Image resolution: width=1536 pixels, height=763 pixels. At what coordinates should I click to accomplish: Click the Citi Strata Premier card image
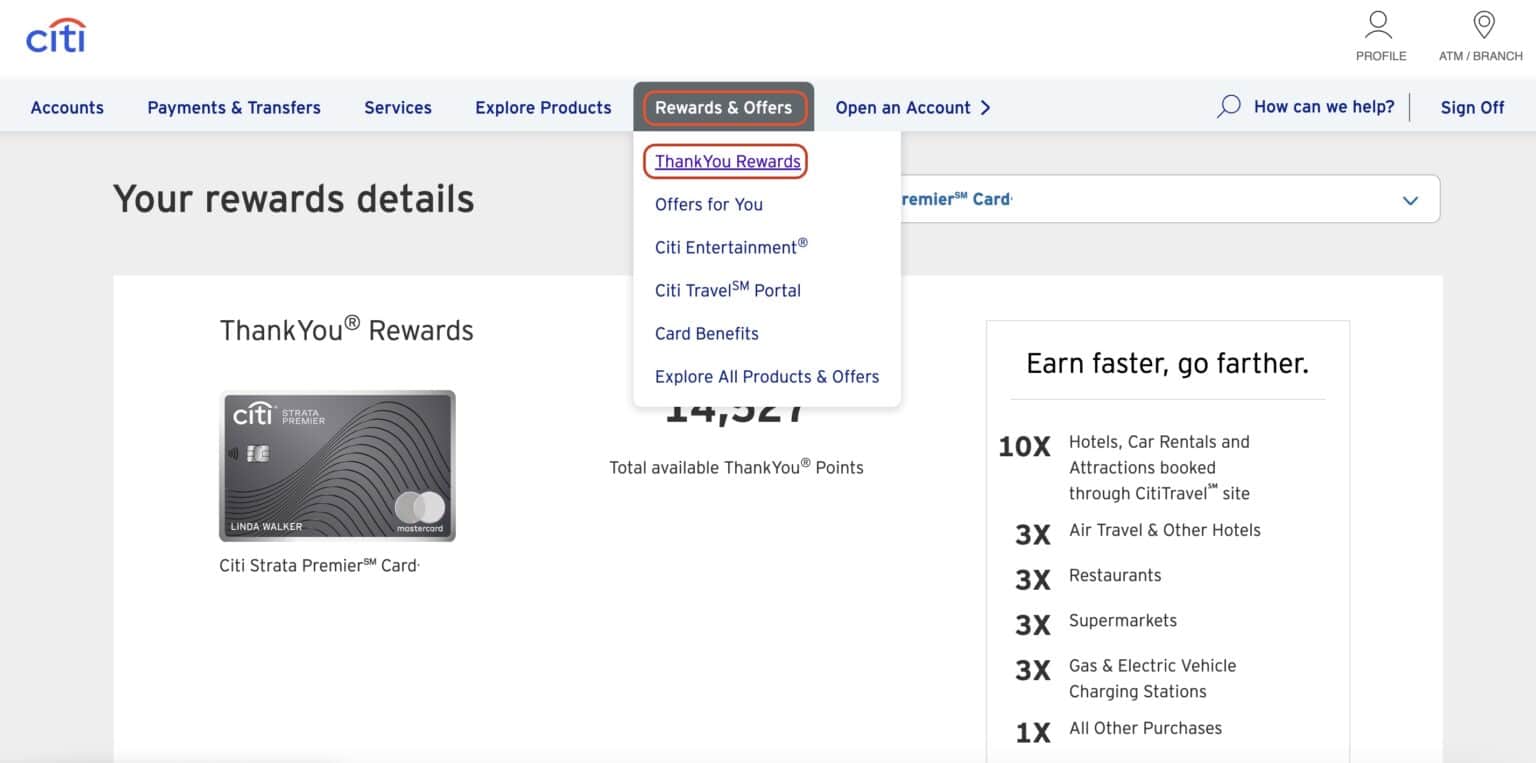pos(337,465)
